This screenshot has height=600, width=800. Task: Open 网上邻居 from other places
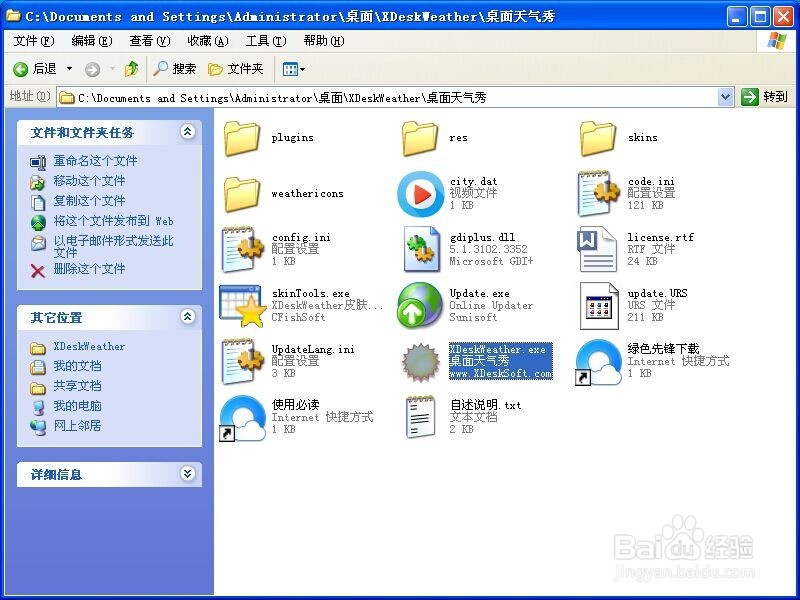point(78,426)
